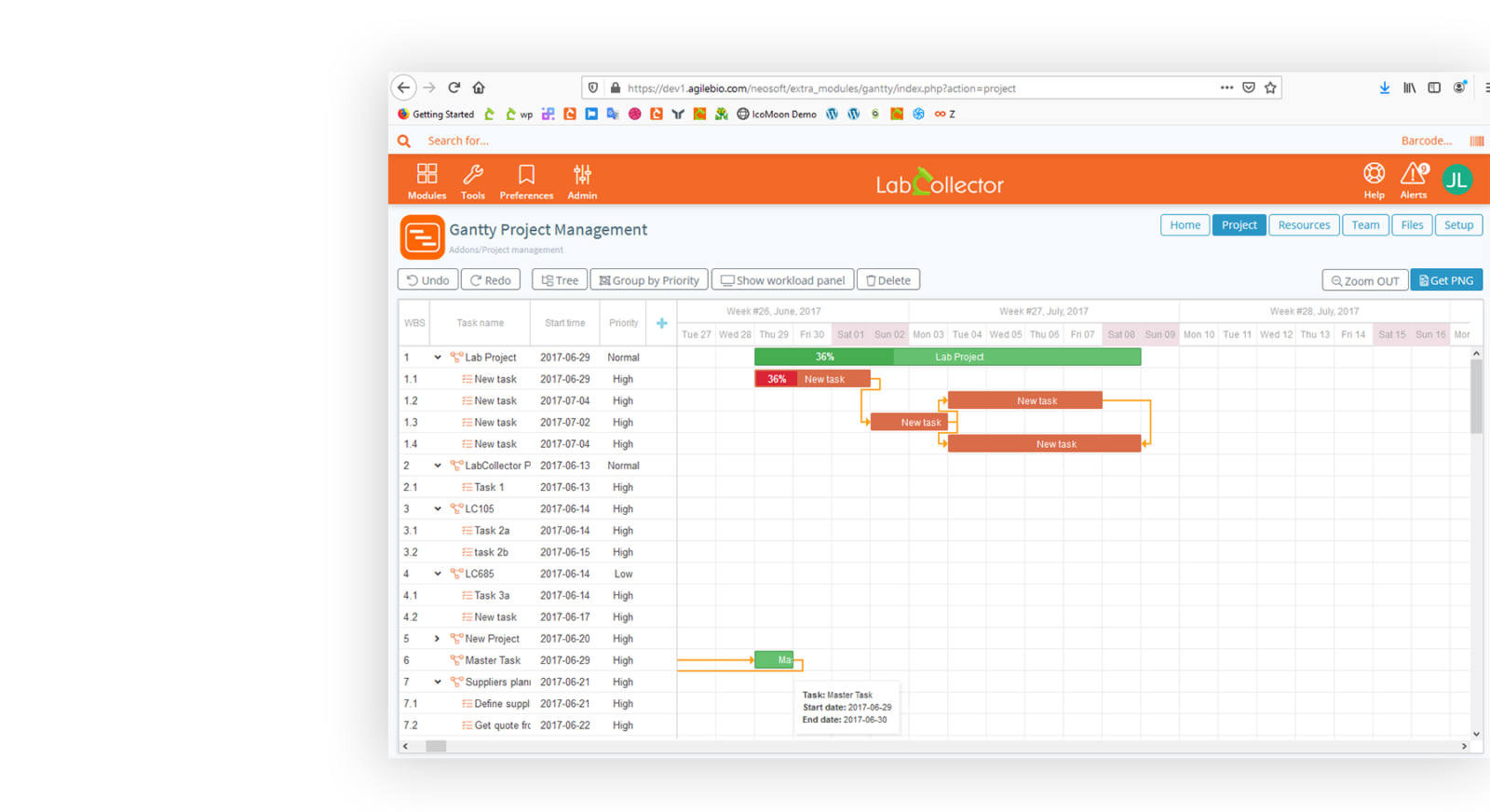The height and width of the screenshot is (812, 1490).
Task: Click the Task name column header
Action: 480,323
